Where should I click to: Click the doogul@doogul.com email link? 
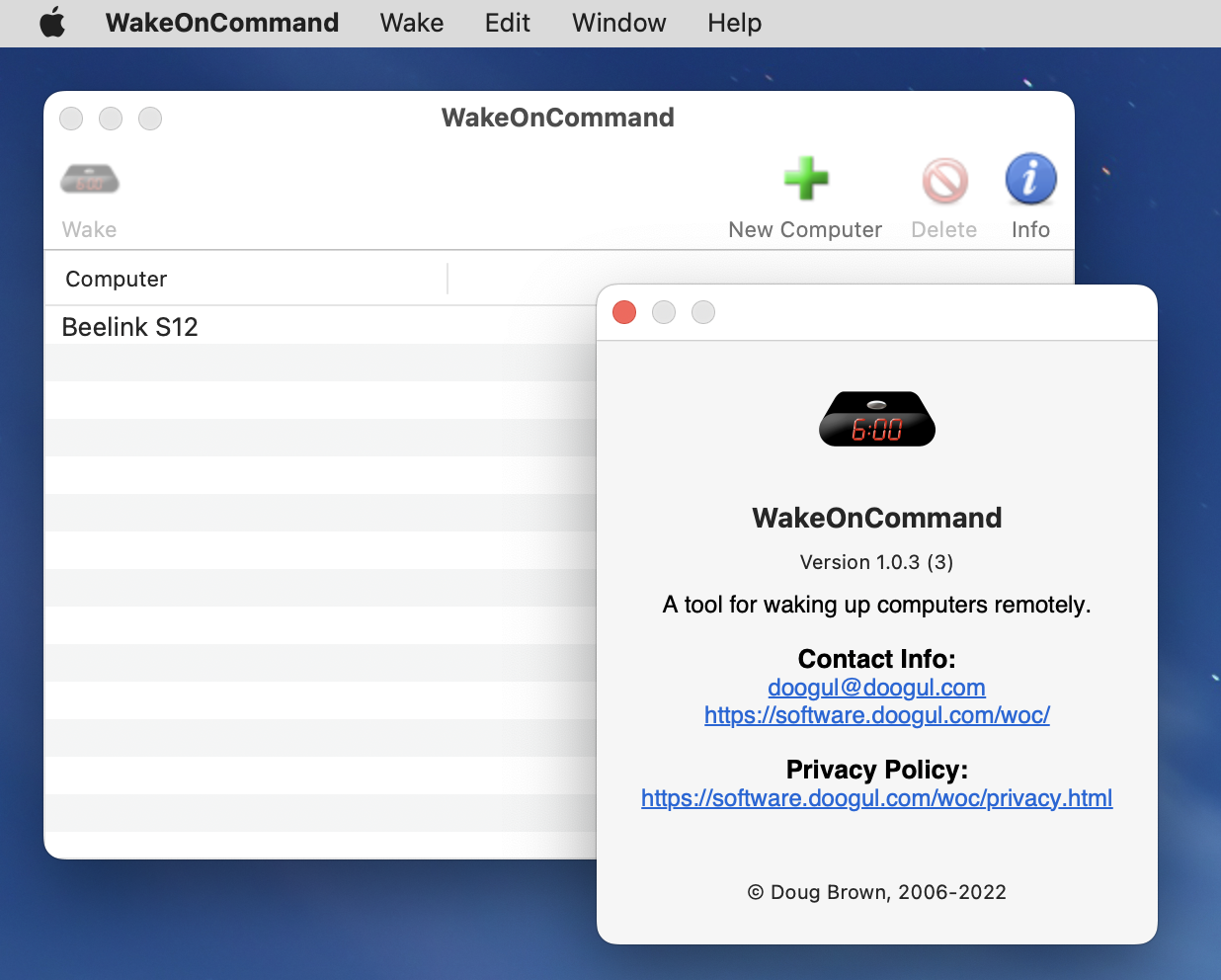coord(876,688)
